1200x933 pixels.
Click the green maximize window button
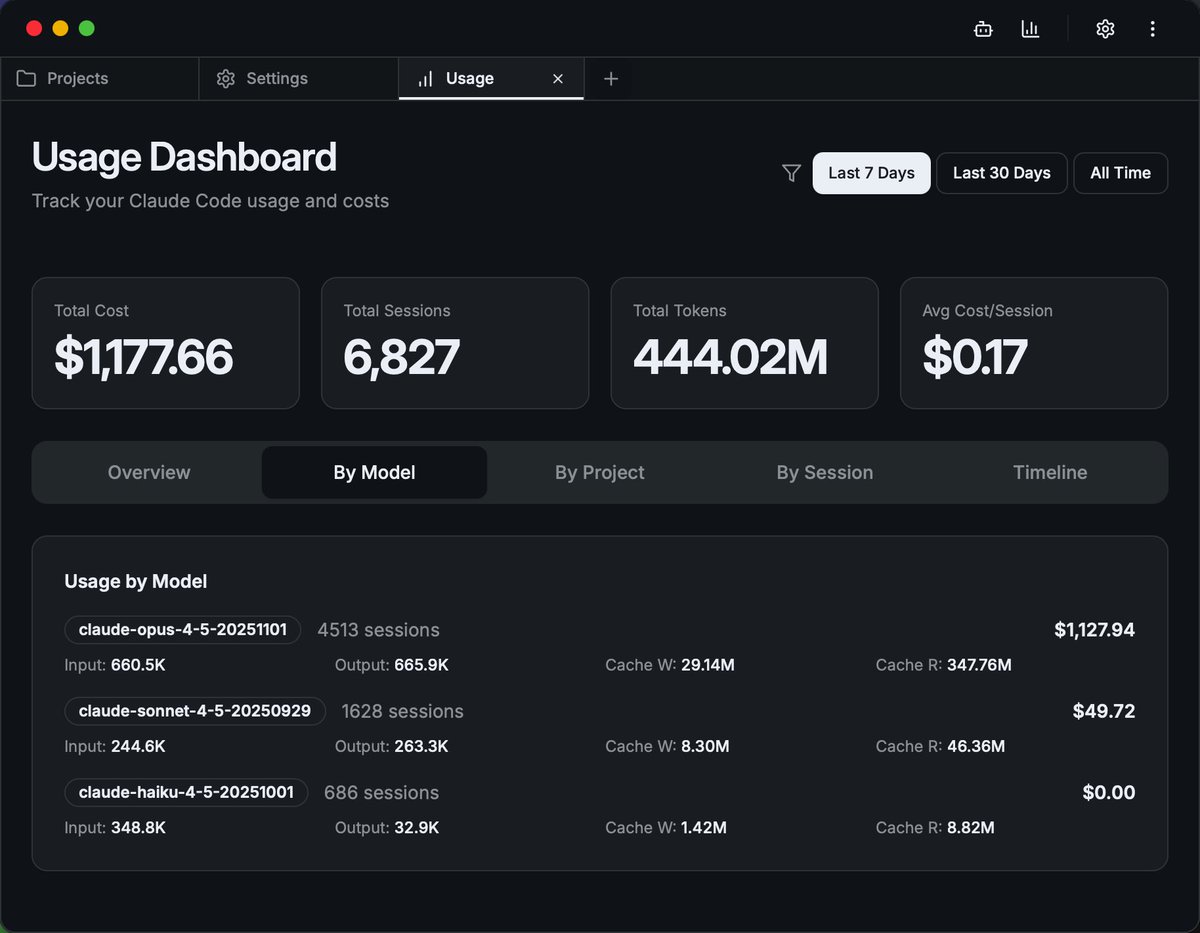pos(87,28)
